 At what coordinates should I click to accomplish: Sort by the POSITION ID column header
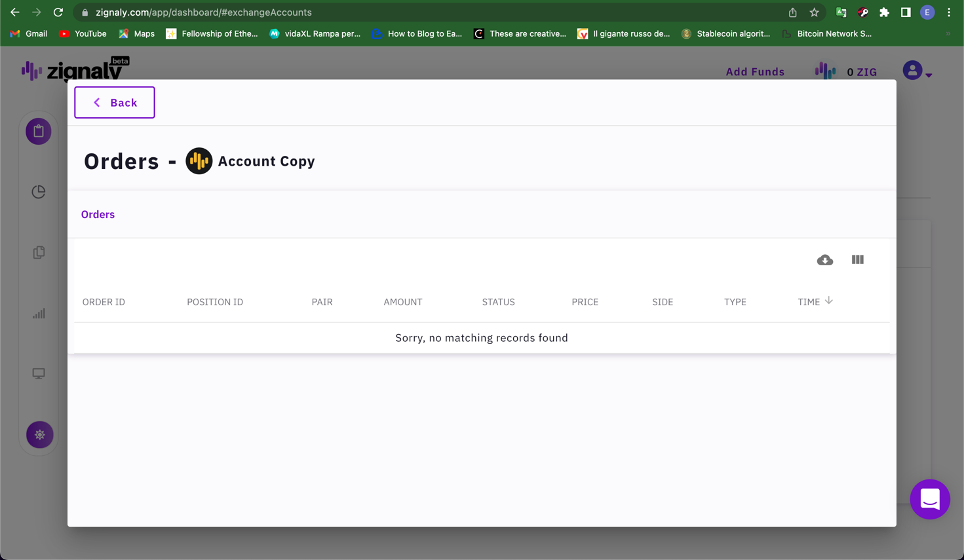(215, 302)
